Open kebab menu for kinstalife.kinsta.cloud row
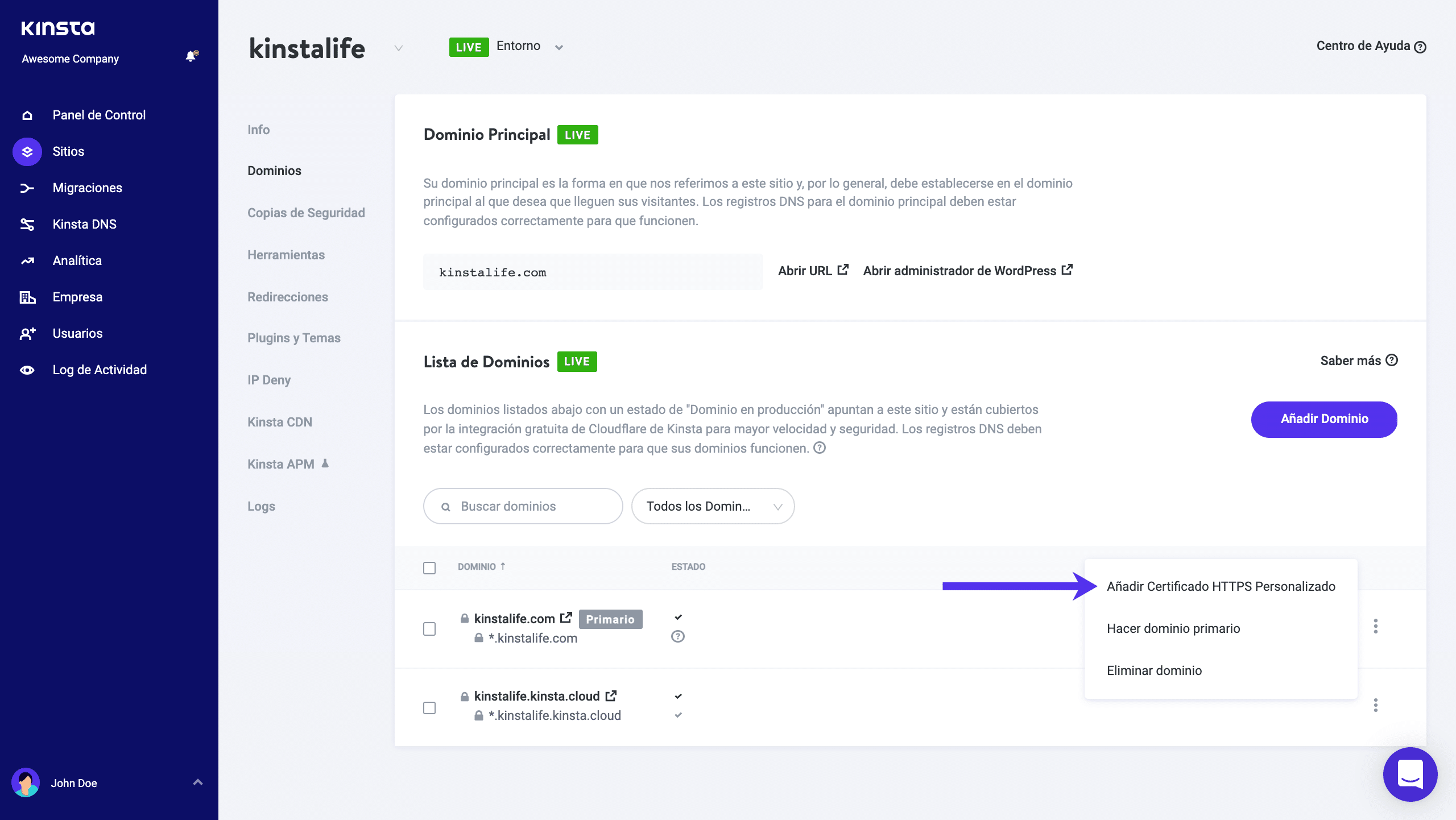Screen dimensions: 1456x820 (x=1375, y=705)
